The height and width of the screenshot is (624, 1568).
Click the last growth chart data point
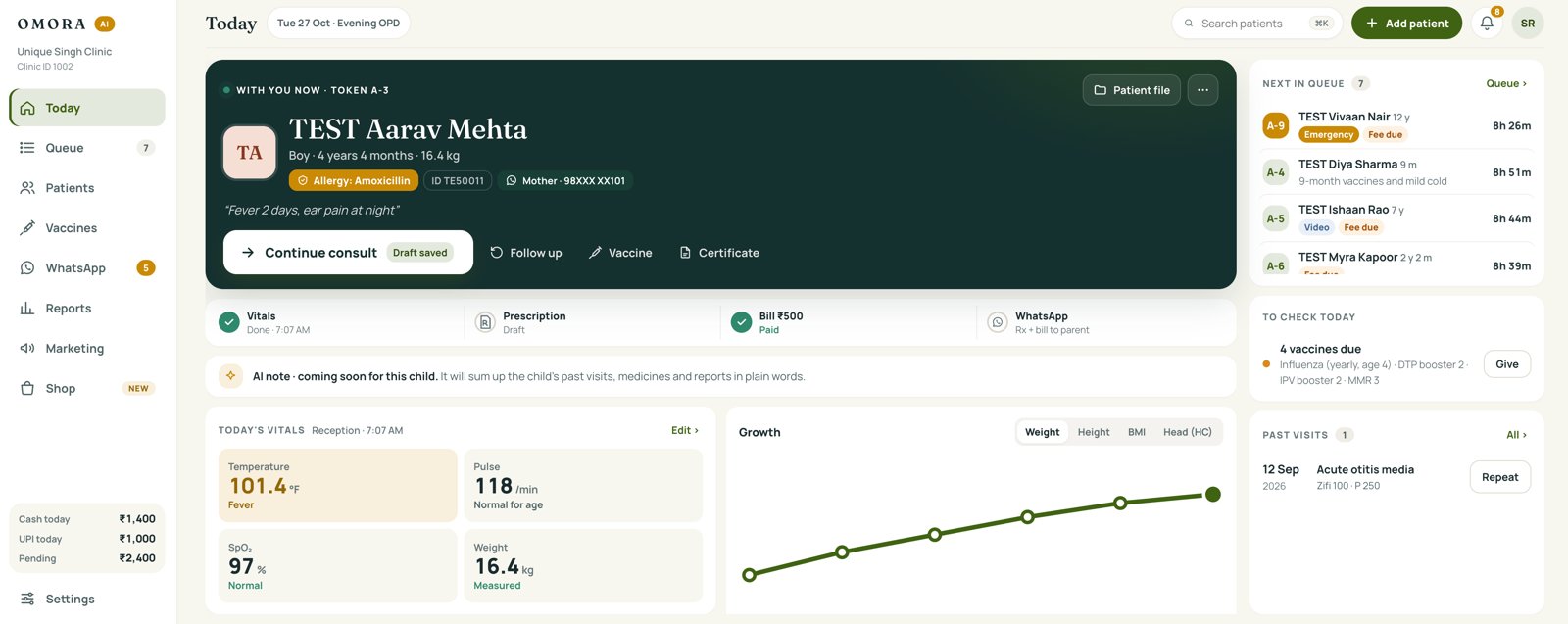point(1213,494)
